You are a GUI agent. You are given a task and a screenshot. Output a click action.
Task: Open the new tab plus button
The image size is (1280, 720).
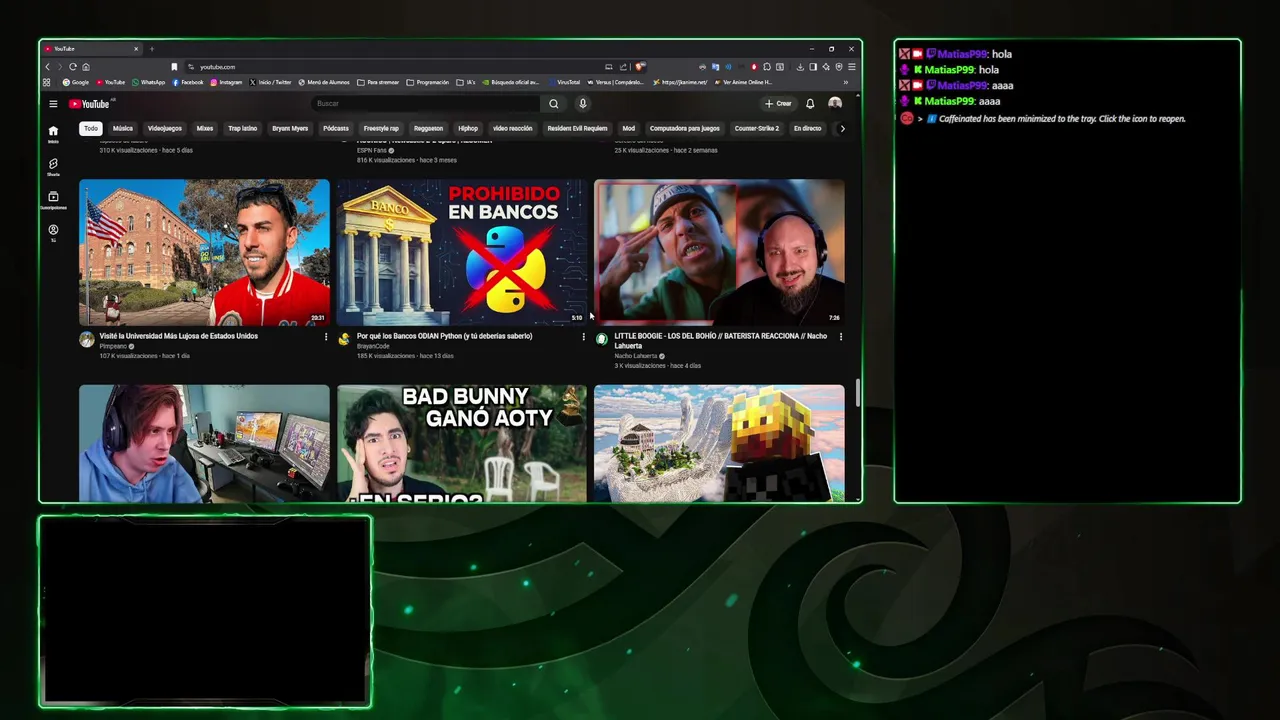pos(152,49)
